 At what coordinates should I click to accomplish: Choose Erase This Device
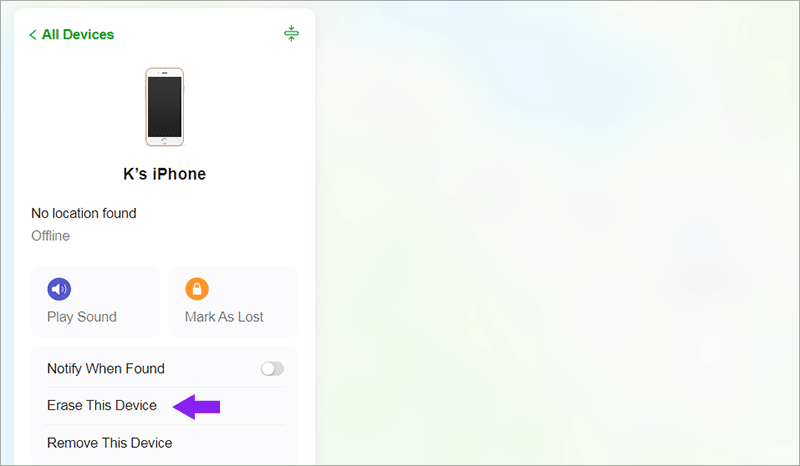(x=102, y=405)
